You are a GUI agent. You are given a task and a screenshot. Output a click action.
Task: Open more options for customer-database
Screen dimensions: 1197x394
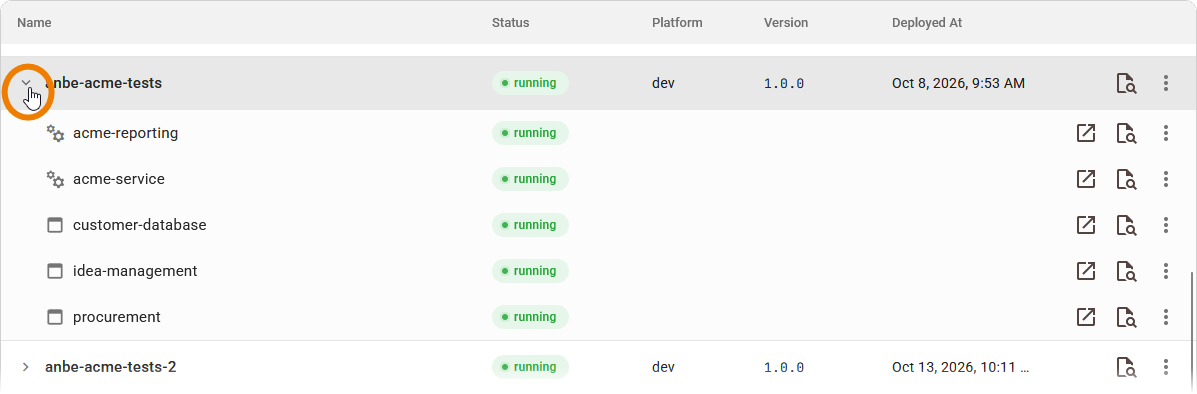[x=1166, y=225]
